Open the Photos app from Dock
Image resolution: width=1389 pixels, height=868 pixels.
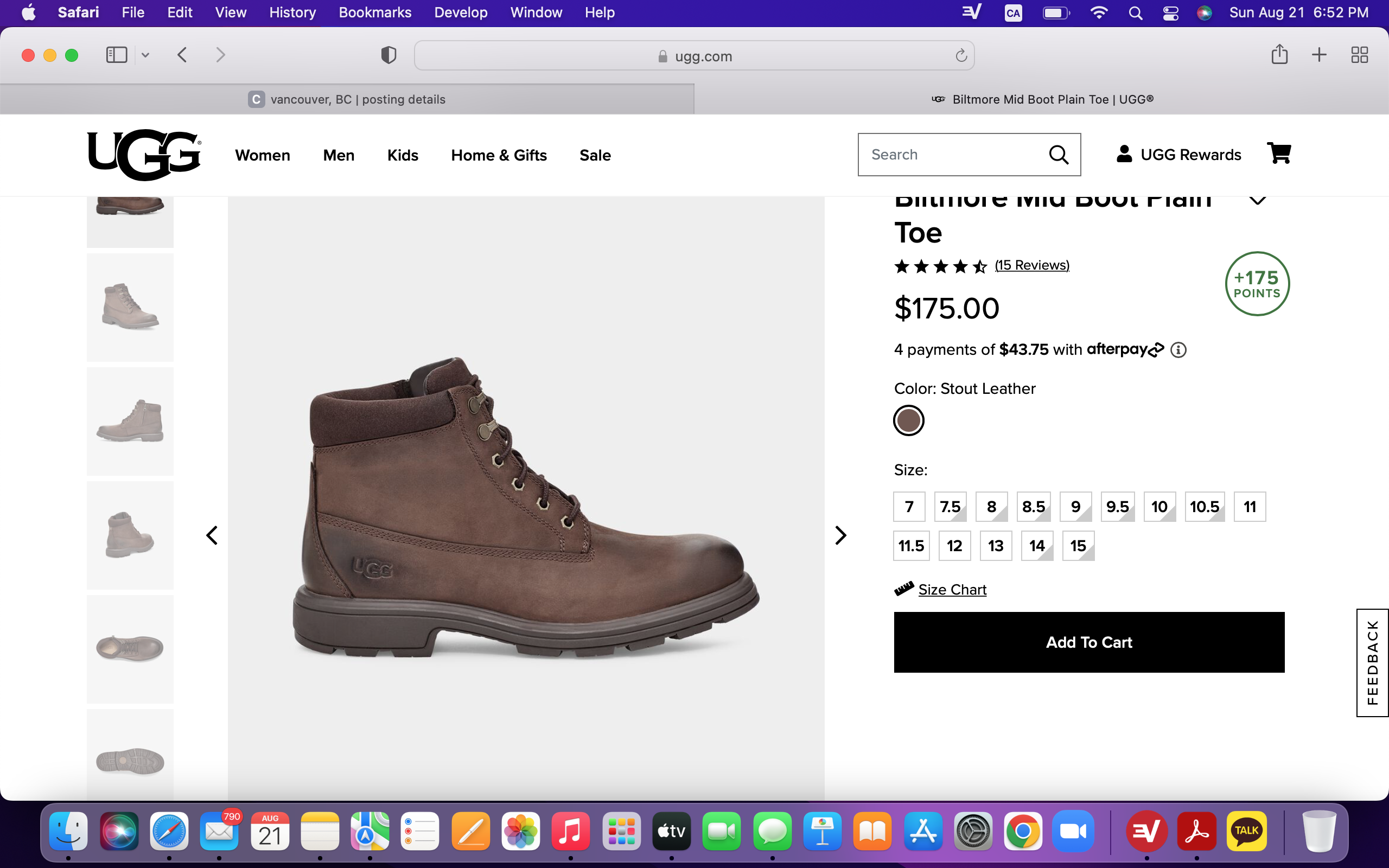520,831
